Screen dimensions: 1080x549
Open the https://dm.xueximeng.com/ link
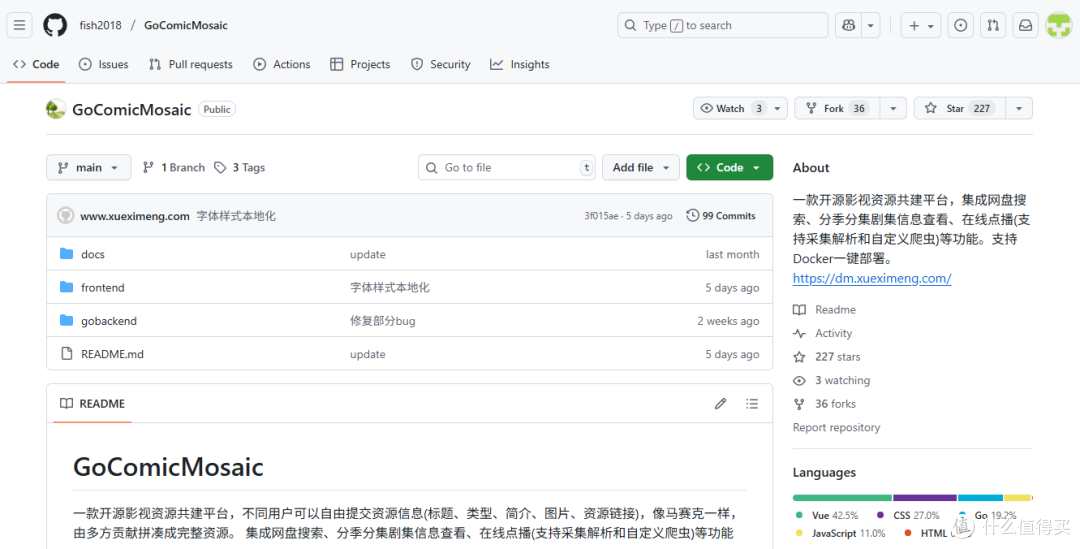pyautogui.click(x=872, y=278)
